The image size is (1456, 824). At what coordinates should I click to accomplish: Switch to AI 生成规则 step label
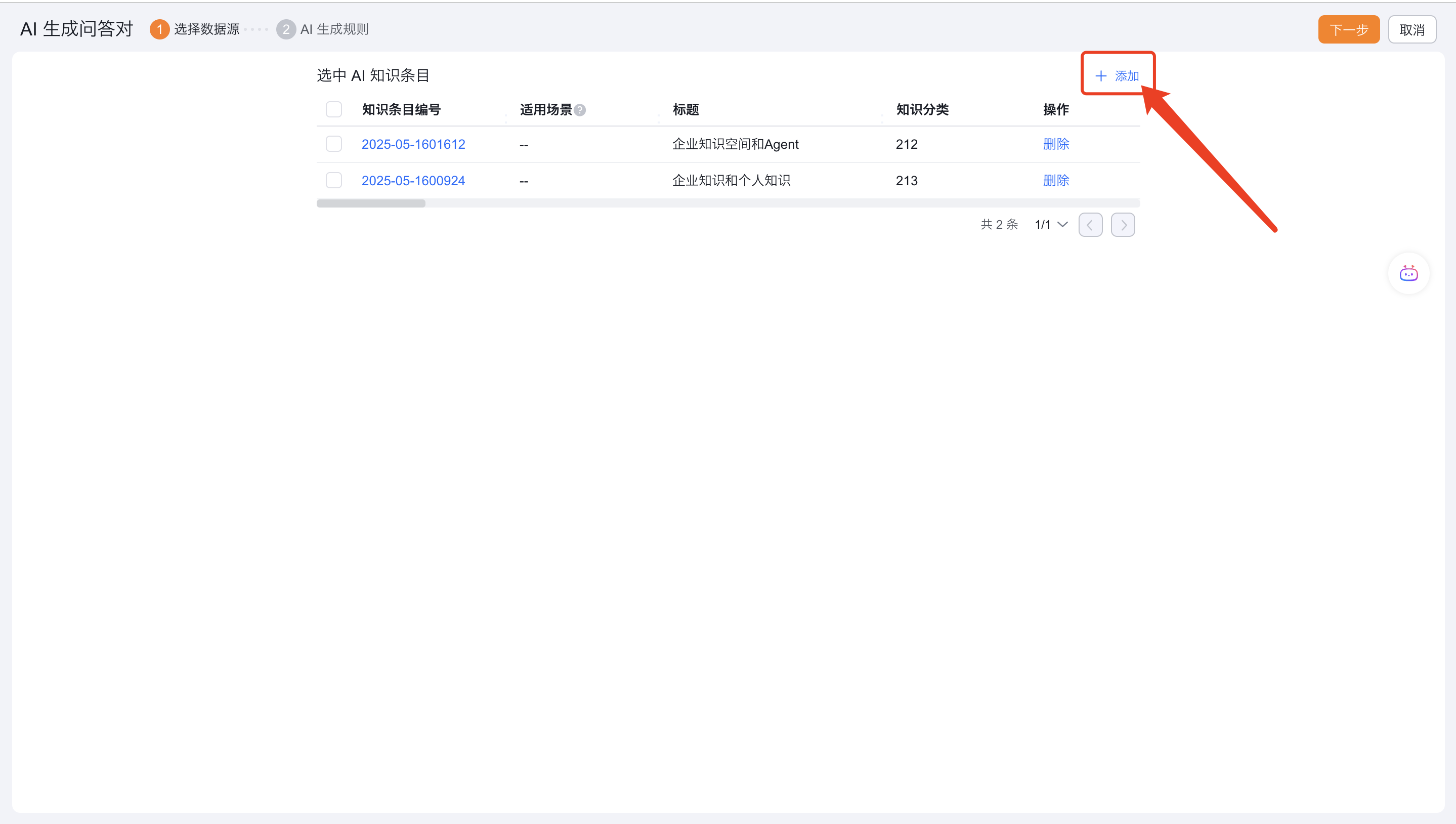(x=334, y=29)
